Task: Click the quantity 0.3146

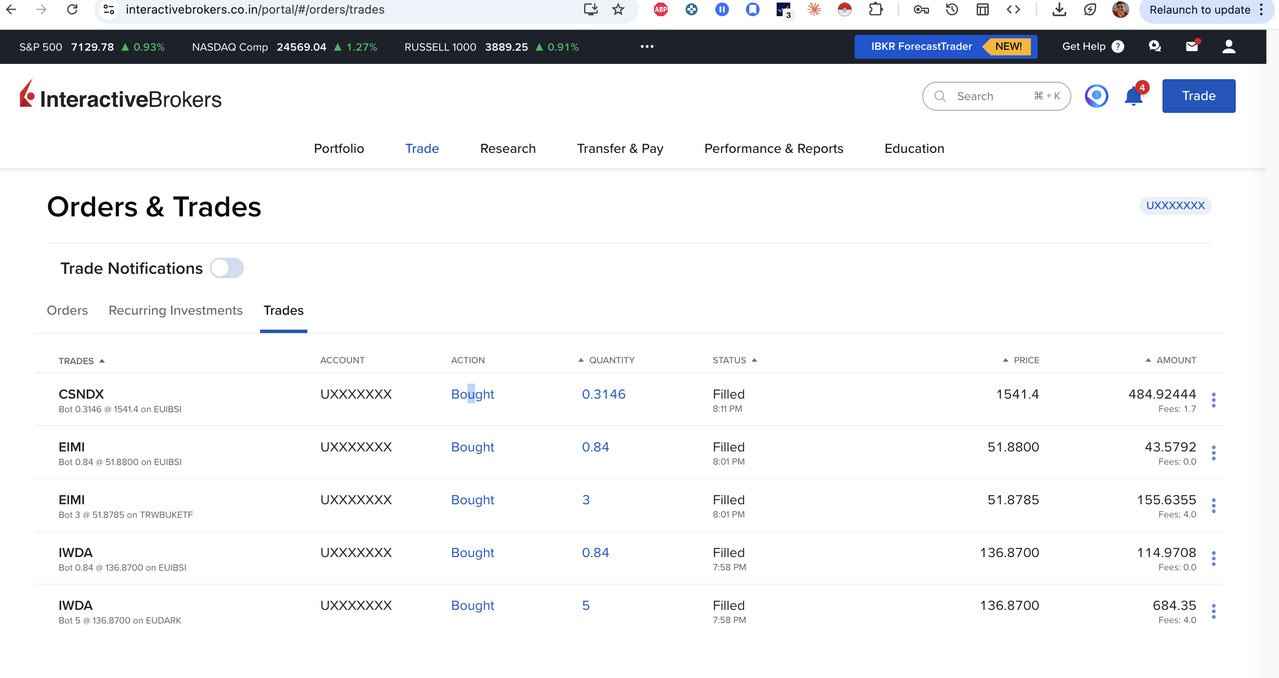Action: [x=604, y=394]
